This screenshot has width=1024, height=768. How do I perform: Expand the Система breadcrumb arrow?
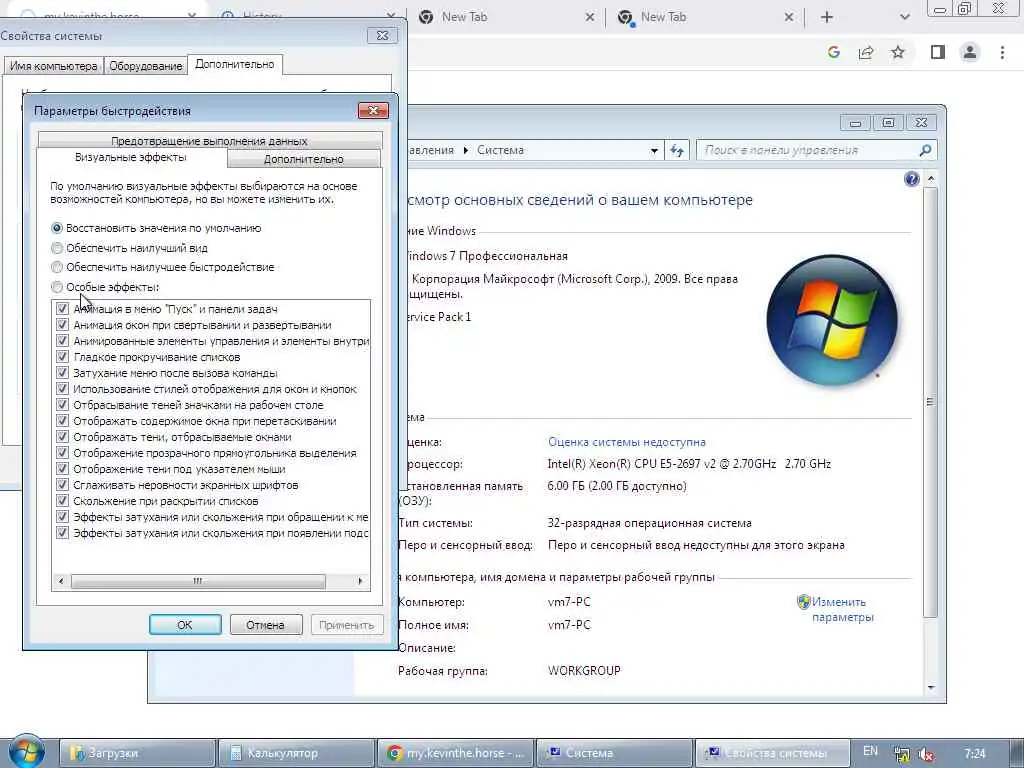pos(466,150)
